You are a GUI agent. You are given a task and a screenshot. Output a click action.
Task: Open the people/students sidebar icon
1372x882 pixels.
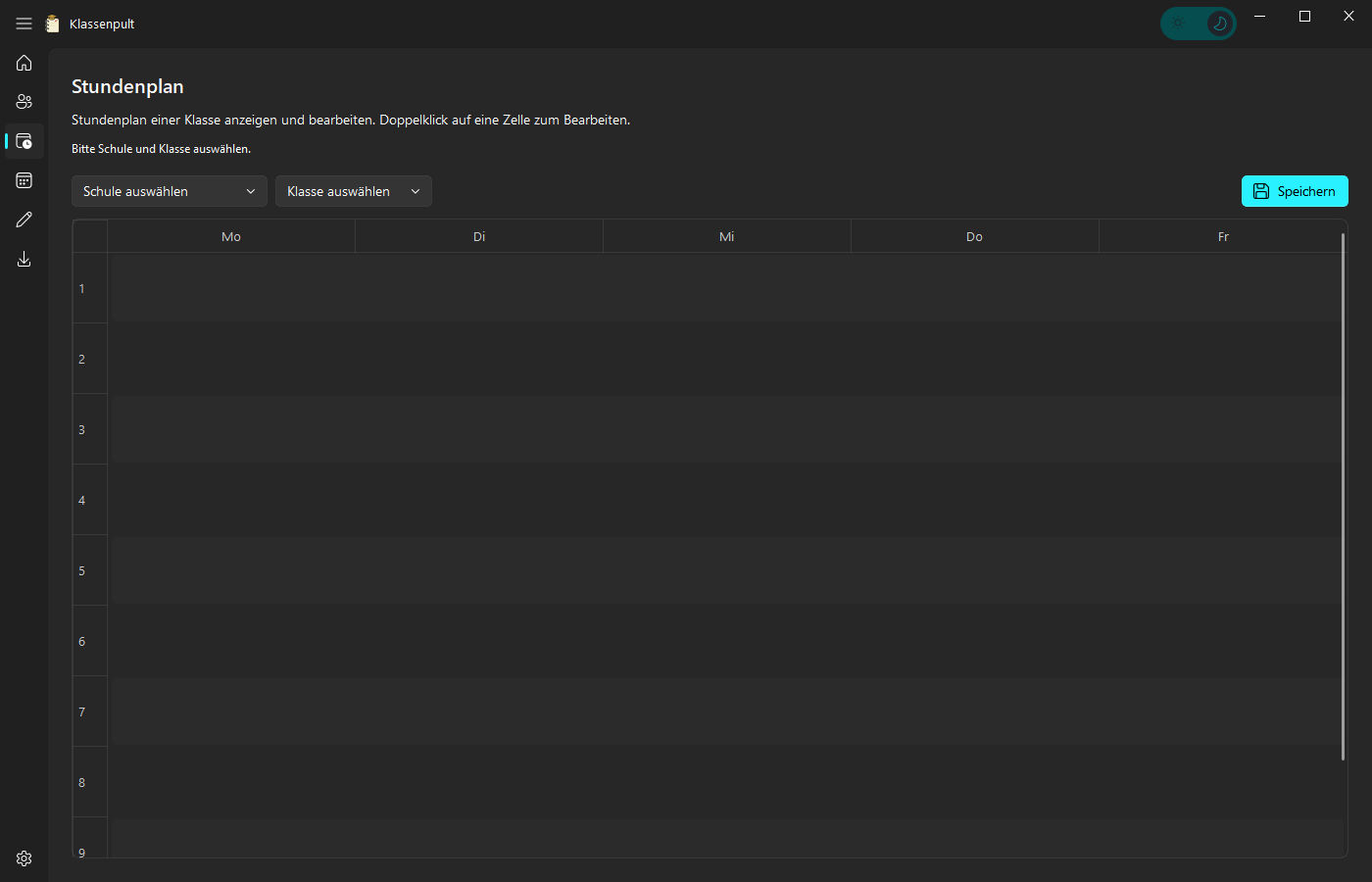tap(24, 102)
